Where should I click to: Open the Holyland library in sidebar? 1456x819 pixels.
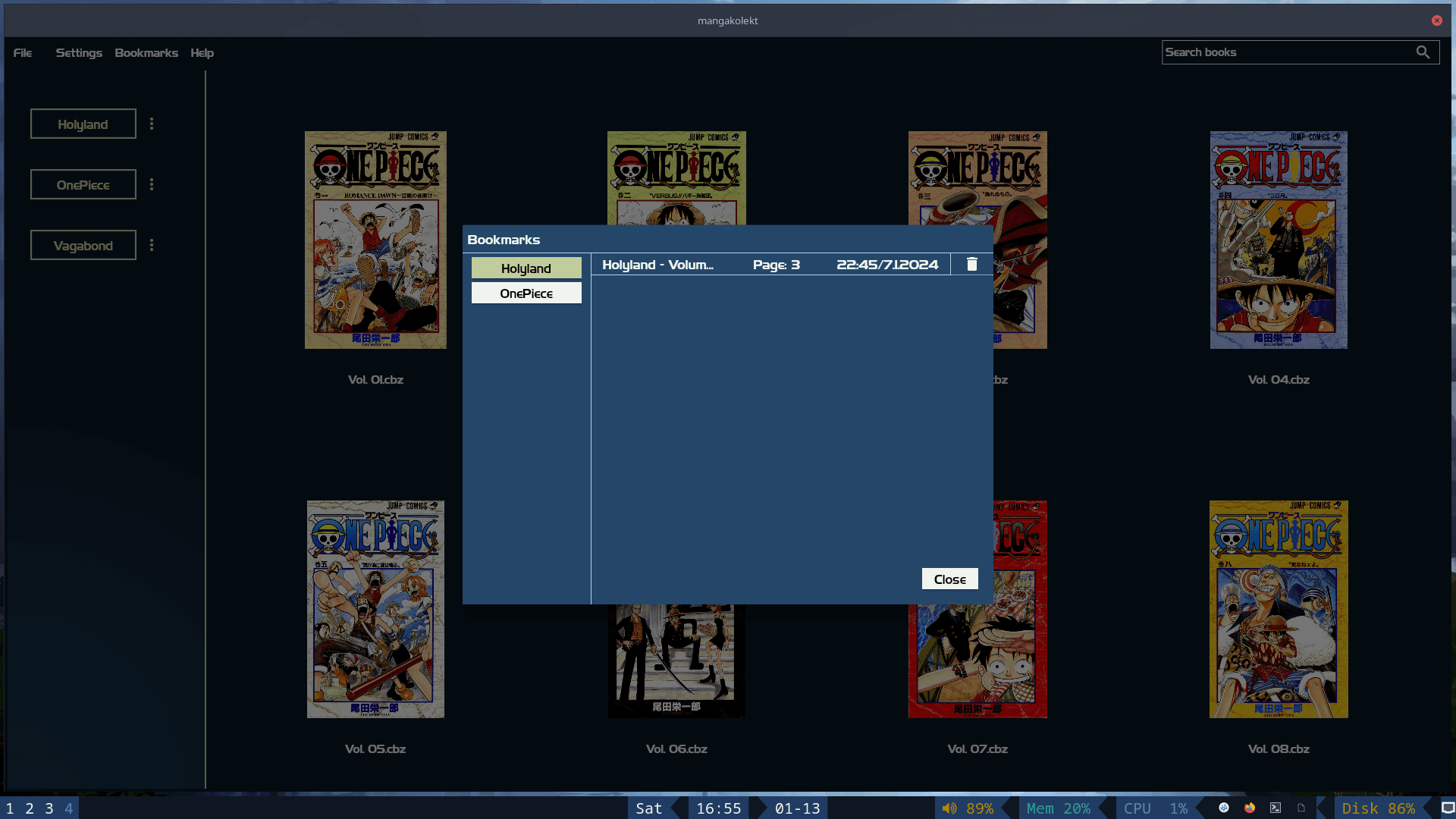[x=83, y=124]
